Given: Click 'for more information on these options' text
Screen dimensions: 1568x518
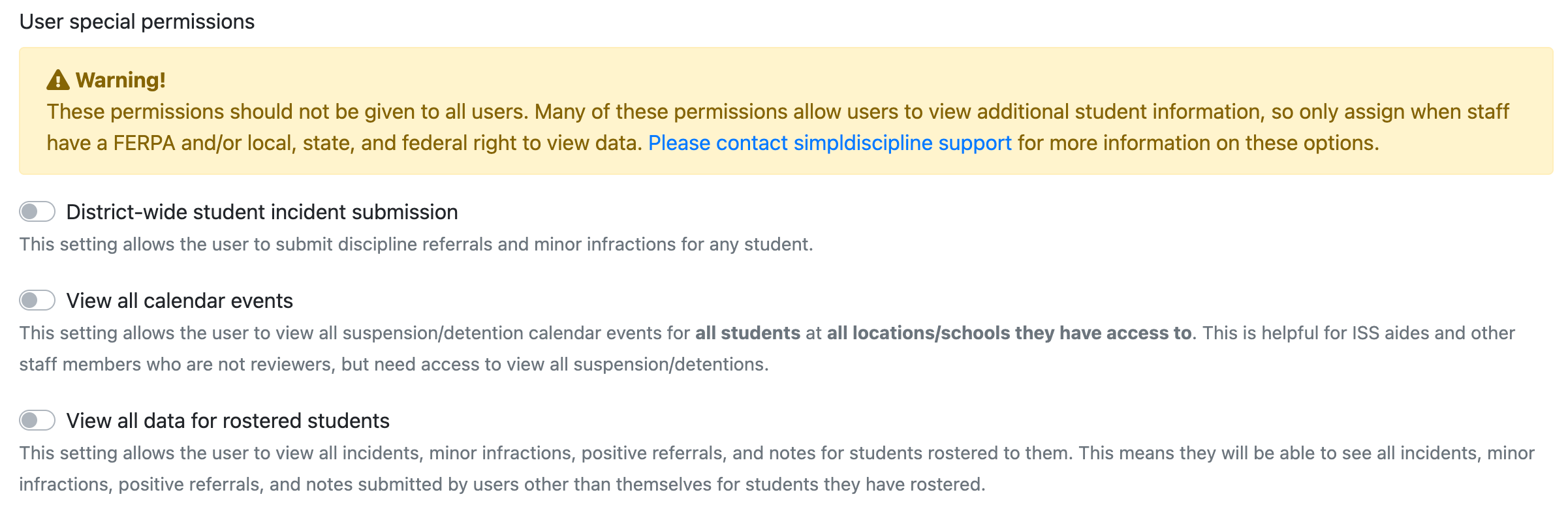Looking at the screenshot, I should 1199,143.
